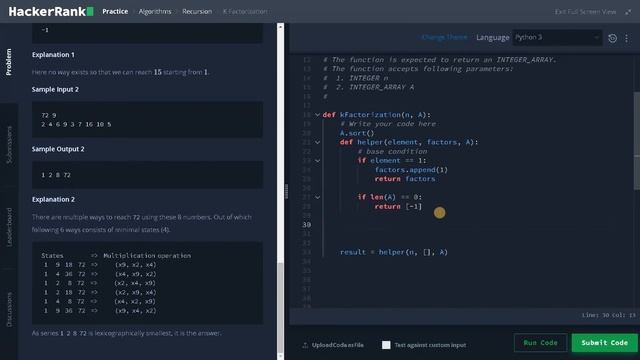Click the sample output '1 2 8 72'
This screenshot has width=640, height=360.
pos(56,175)
